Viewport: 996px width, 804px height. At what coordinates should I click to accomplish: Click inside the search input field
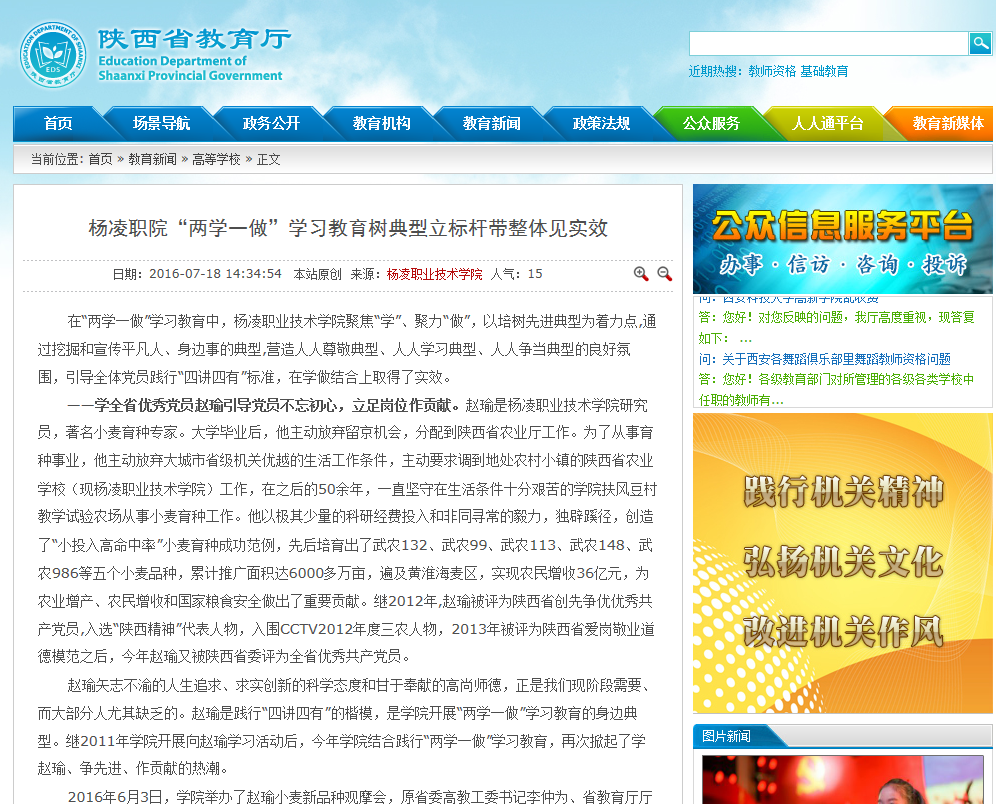[828, 43]
